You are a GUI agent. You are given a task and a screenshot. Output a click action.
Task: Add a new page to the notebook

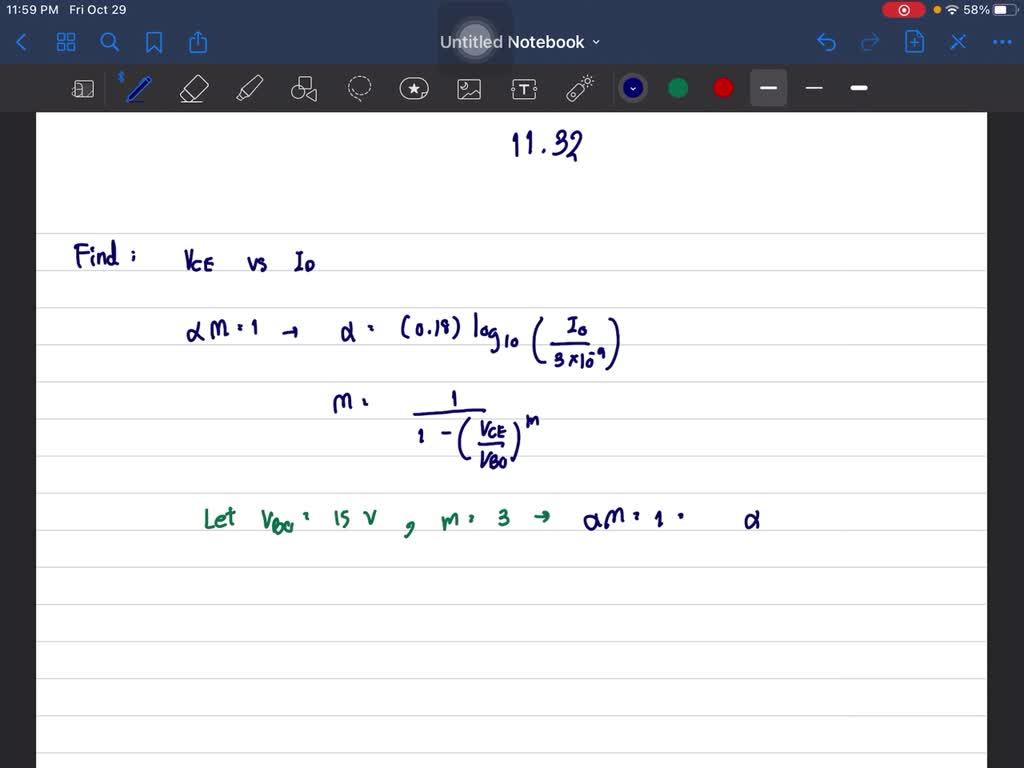(913, 42)
